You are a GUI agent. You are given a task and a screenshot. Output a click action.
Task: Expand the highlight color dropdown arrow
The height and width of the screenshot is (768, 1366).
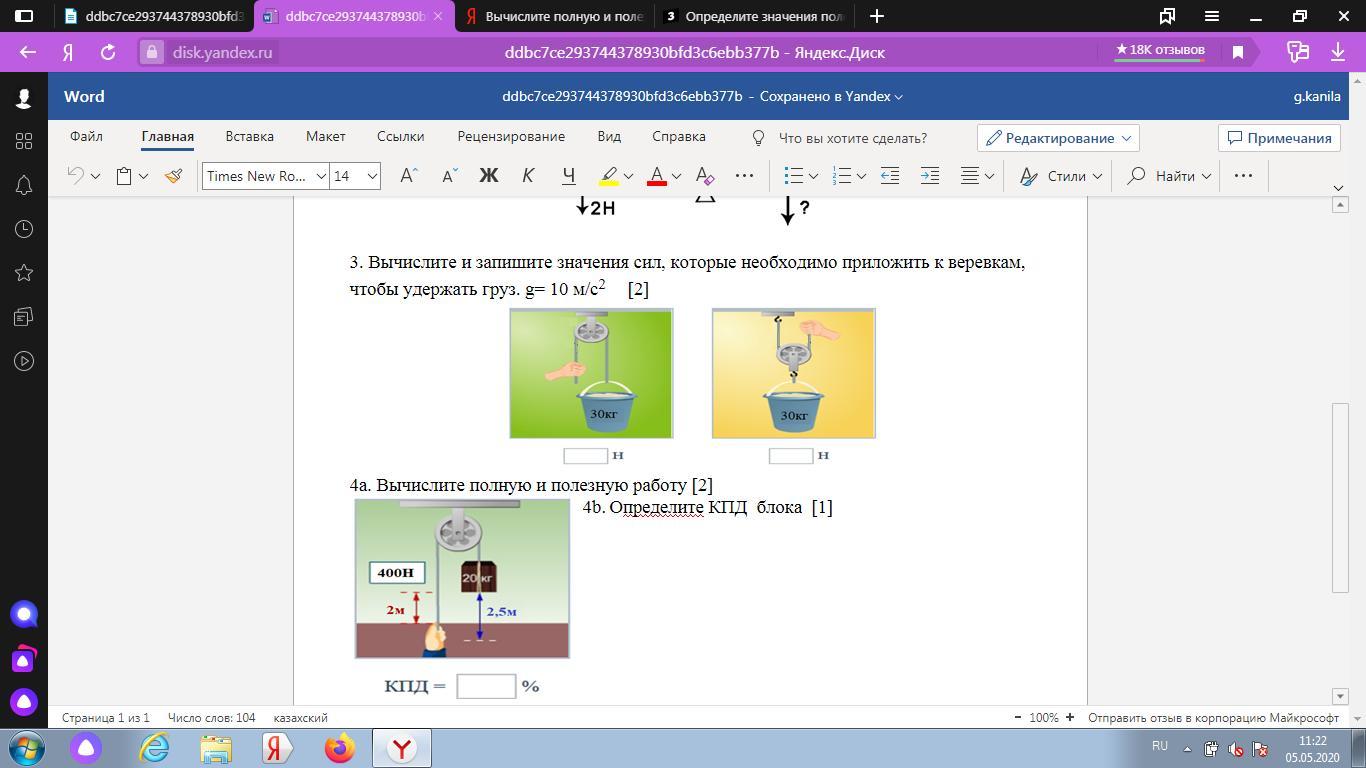(x=628, y=176)
